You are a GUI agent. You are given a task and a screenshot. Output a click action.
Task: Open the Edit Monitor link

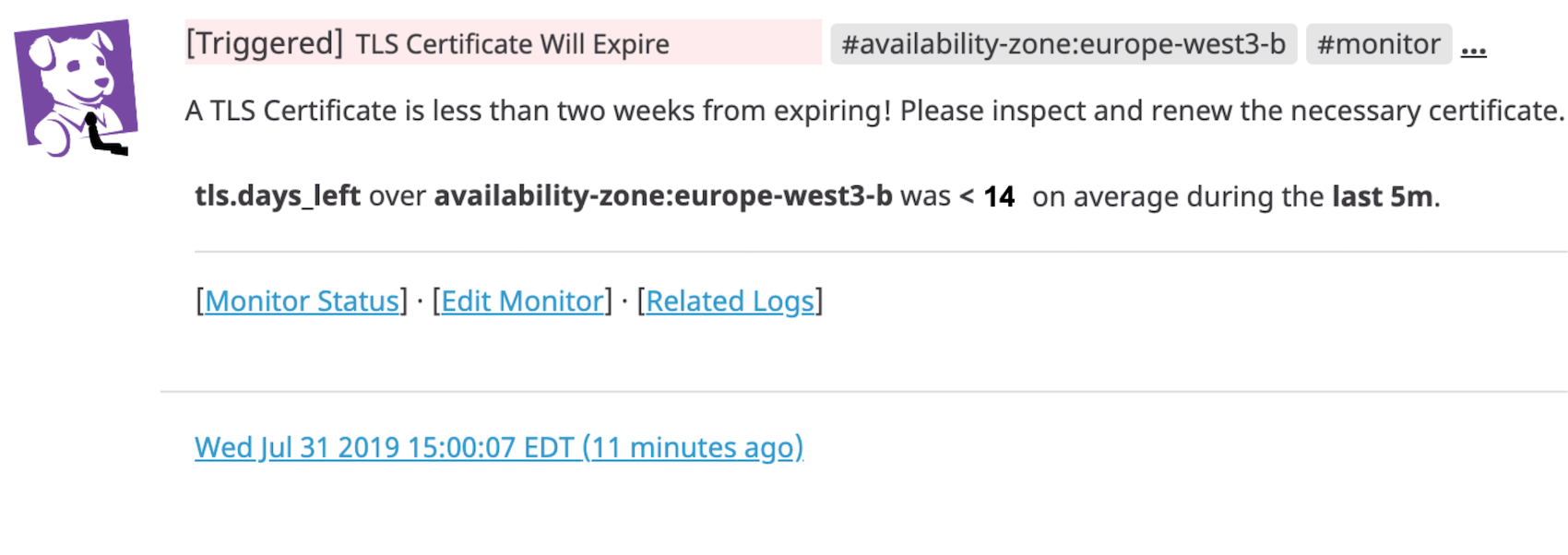click(x=521, y=301)
